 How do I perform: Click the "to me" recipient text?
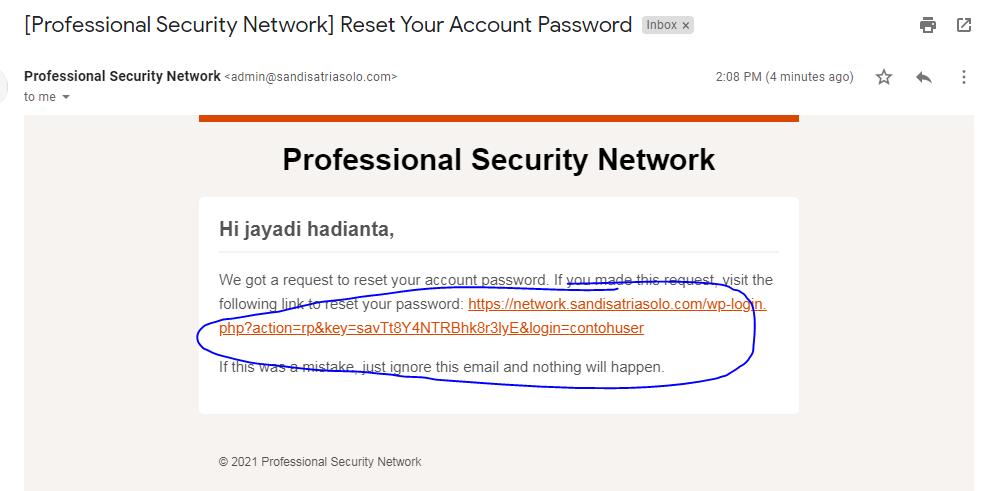(40, 97)
